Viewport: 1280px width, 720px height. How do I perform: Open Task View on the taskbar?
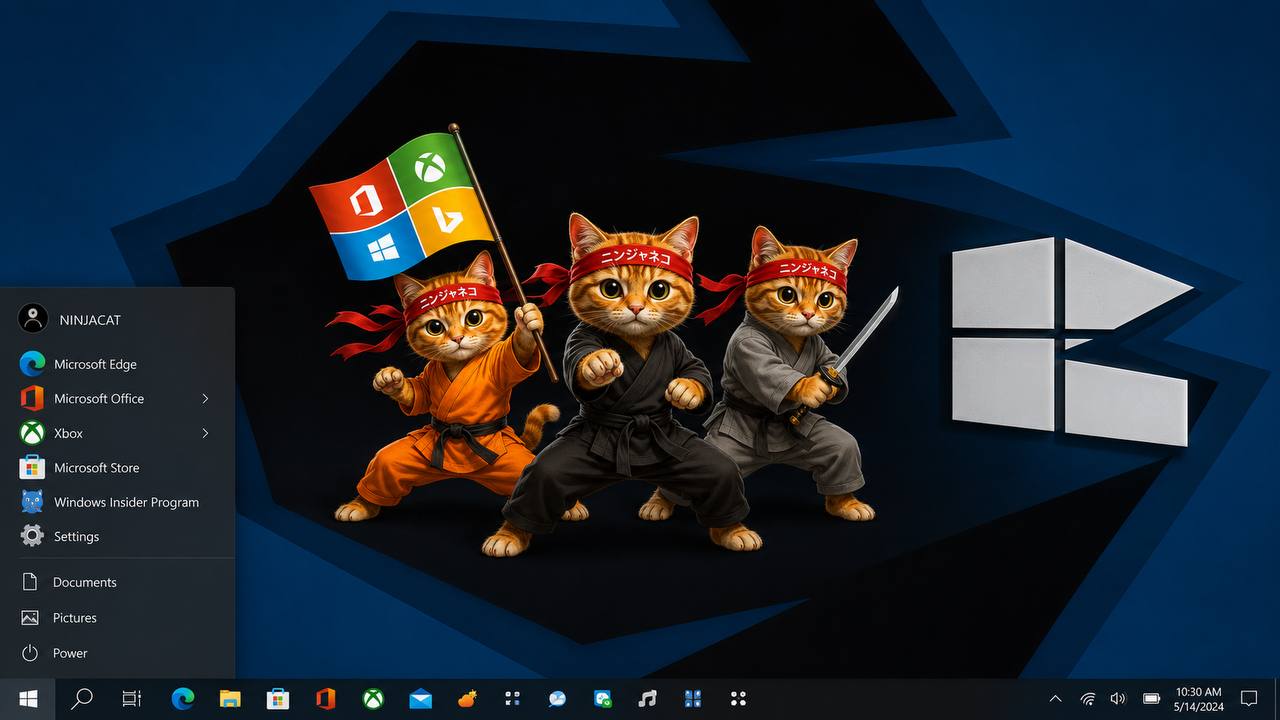tap(132, 699)
